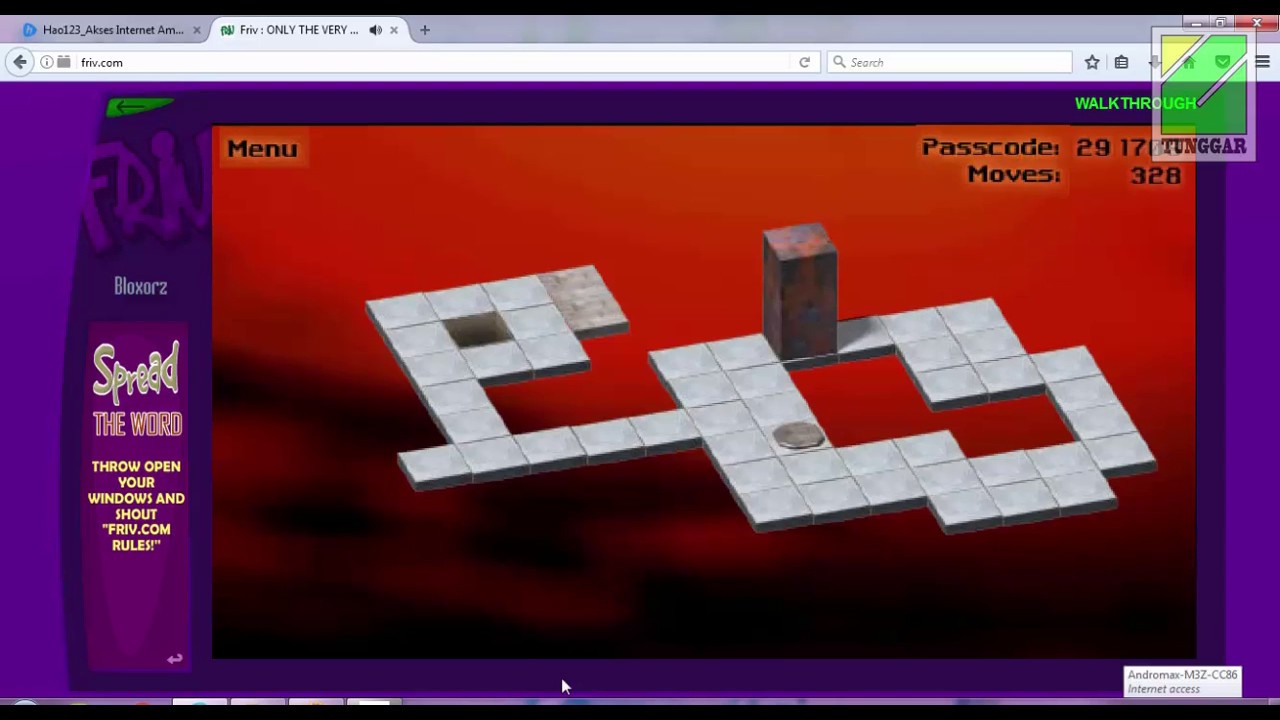Click the friv.com address bar
This screenshot has height=720, width=1280.
pyautogui.click(x=430, y=62)
